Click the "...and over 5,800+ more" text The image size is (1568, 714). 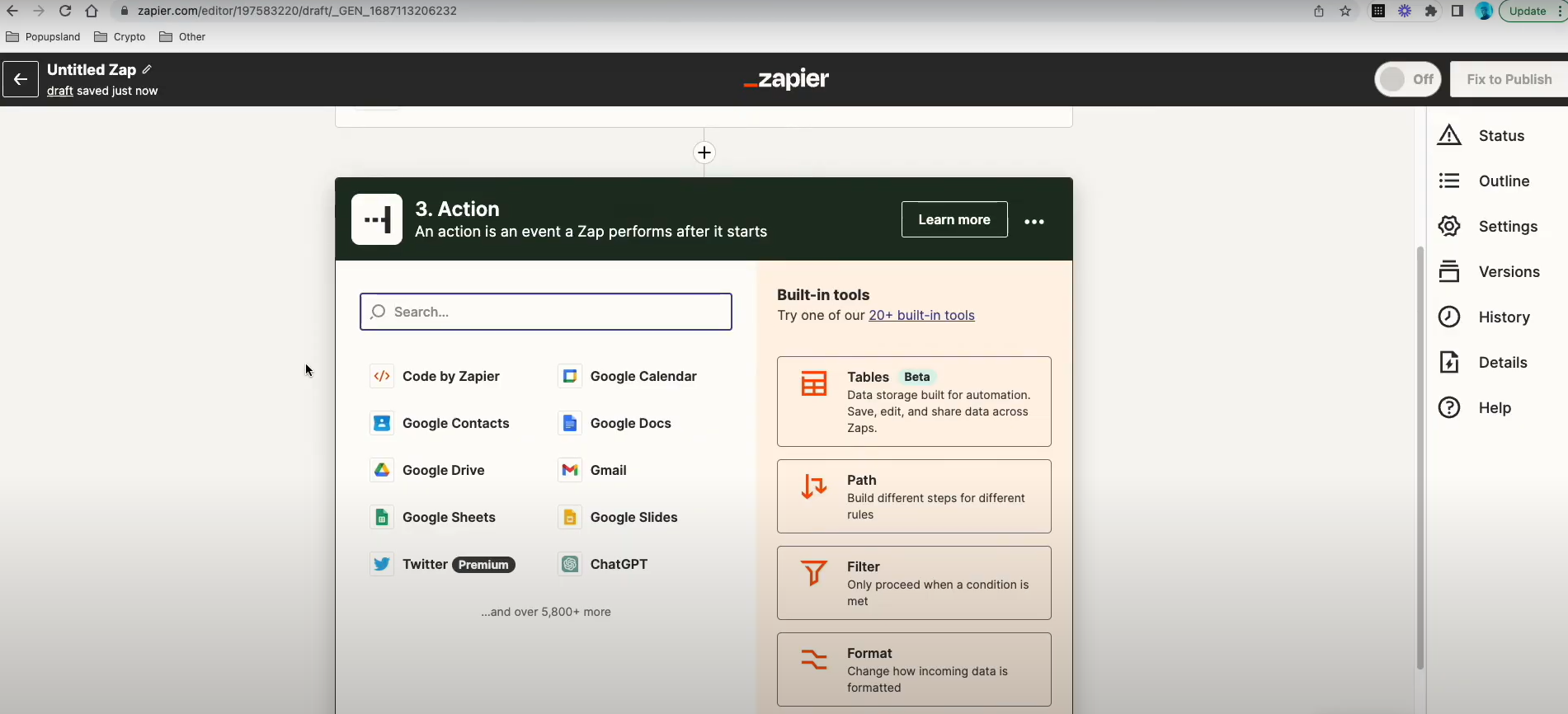point(546,612)
